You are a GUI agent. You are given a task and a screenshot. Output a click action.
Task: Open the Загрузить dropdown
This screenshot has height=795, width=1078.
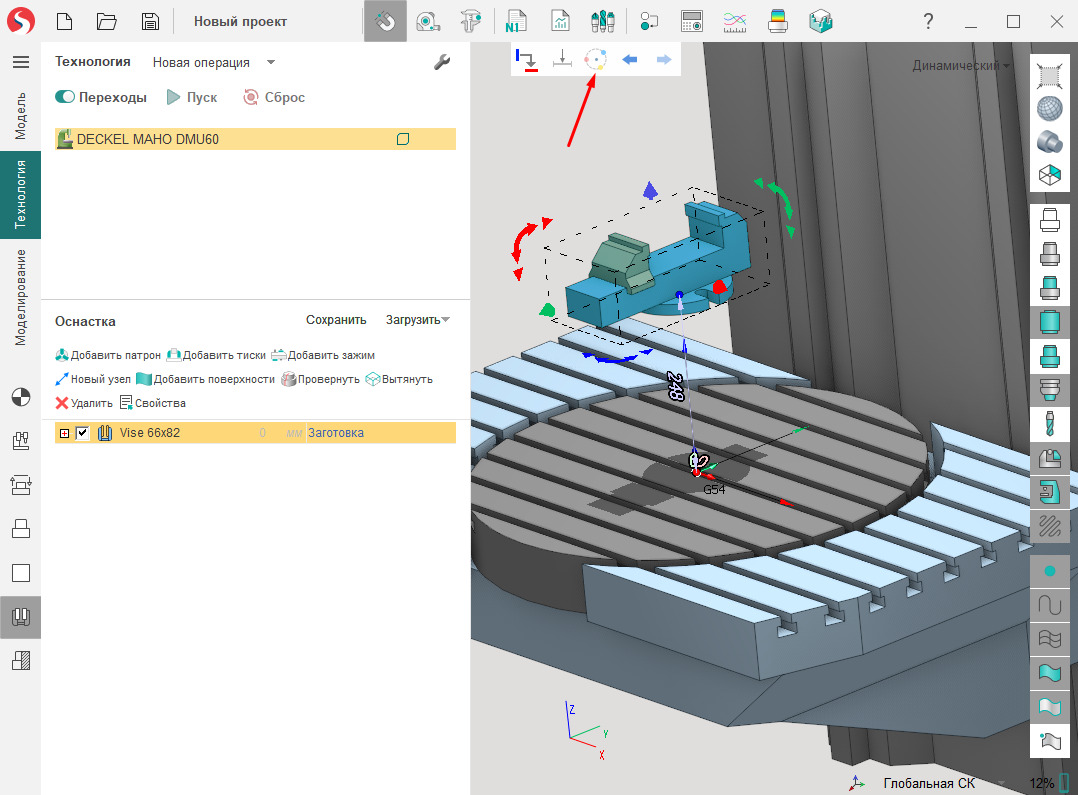(x=417, y=320)
